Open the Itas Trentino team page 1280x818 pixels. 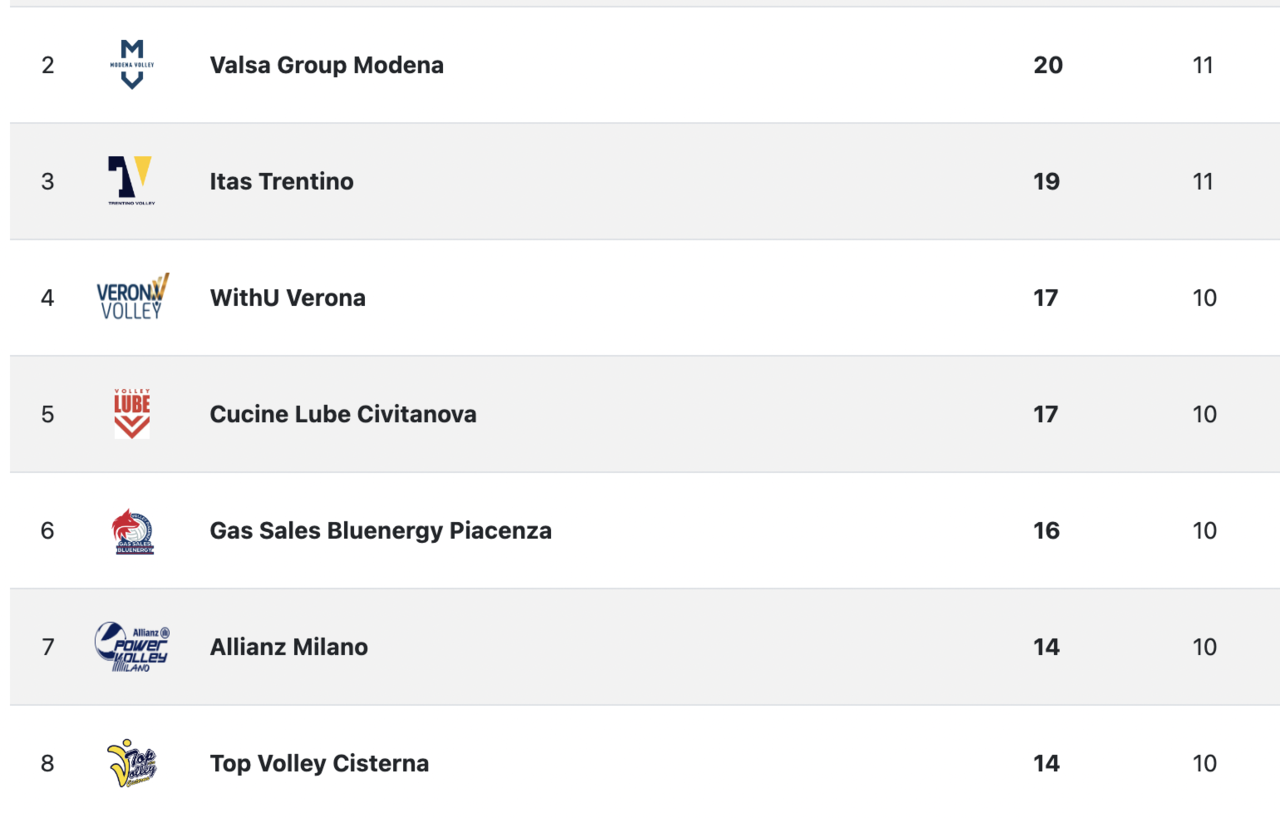(282, 181)
